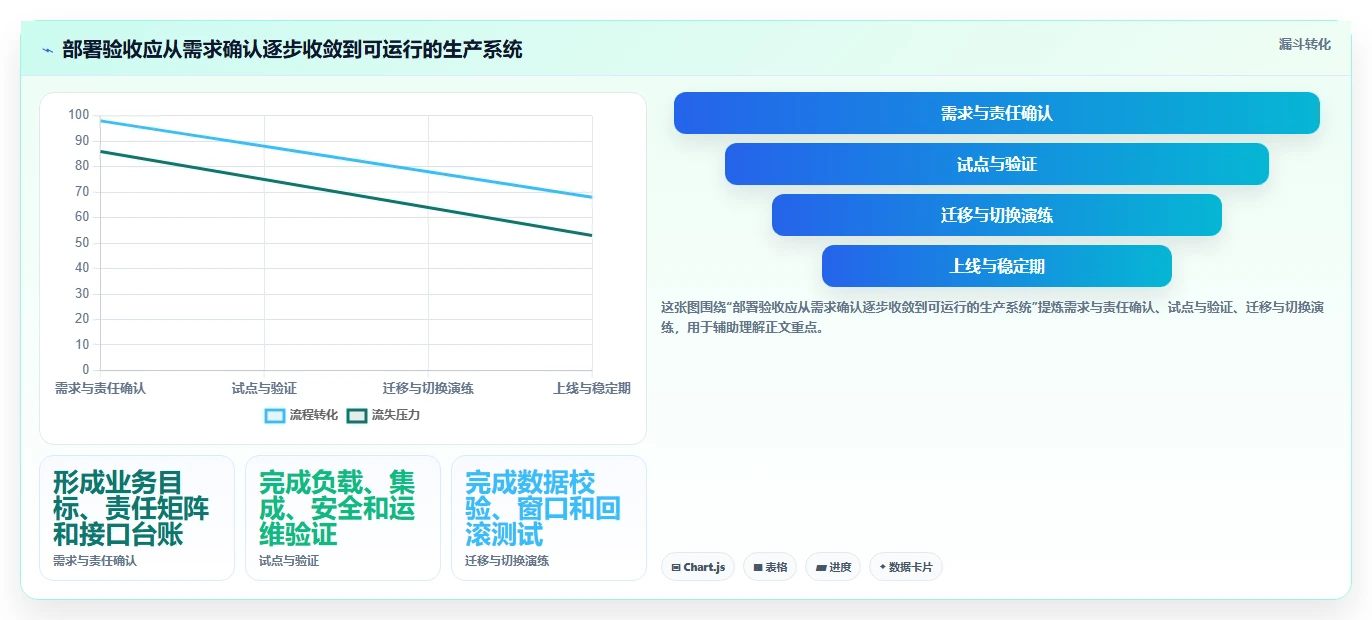The width and height of the screenshot is (1372, 620).
Task: Click the 流程转化 legend text
Action: [x=314, y=415]
